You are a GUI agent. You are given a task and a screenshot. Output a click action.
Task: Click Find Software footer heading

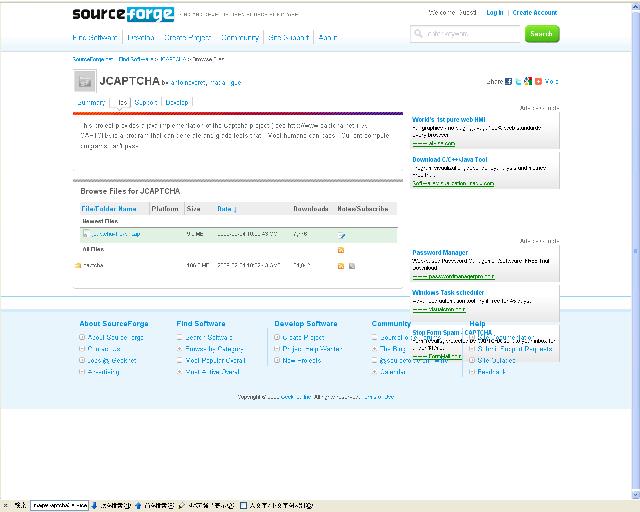point(201,323)
